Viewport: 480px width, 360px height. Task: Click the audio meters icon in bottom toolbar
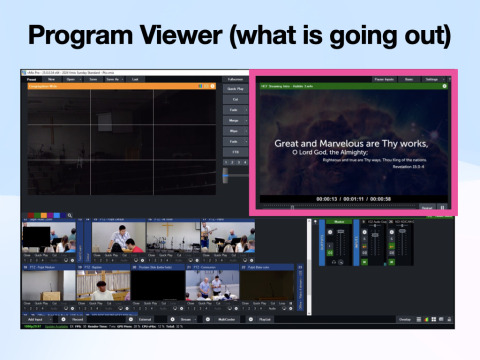426,319
